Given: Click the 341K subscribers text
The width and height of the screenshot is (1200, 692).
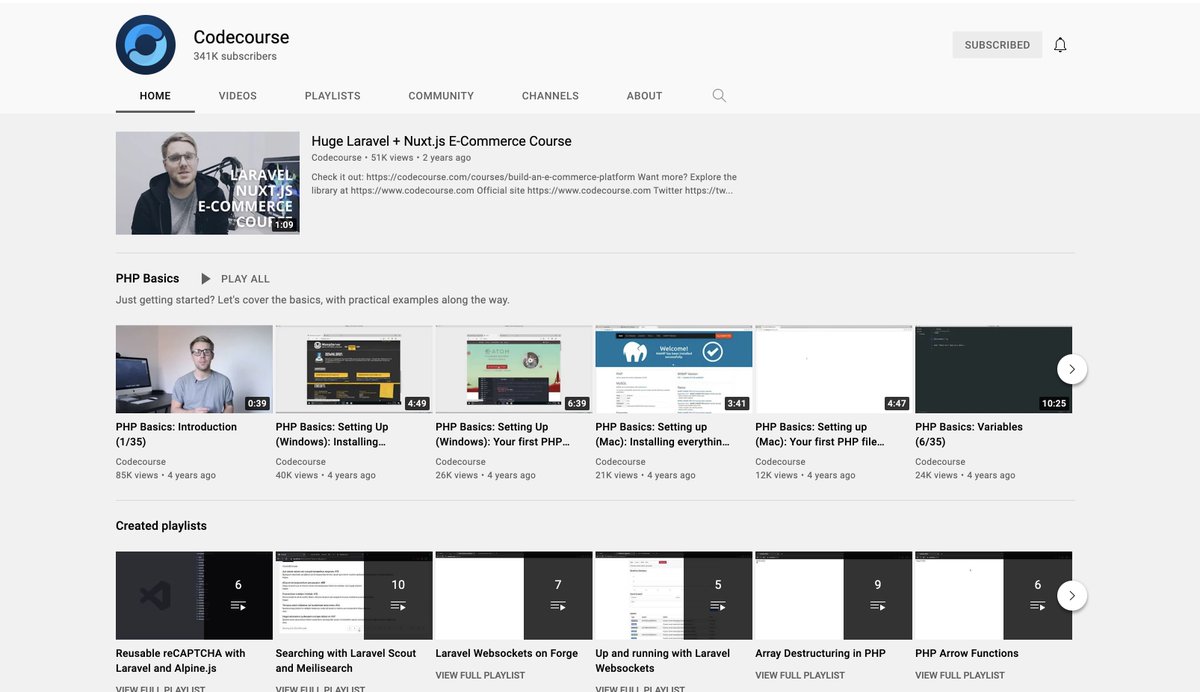Looking at the screenshot, I should coord(235,57).
